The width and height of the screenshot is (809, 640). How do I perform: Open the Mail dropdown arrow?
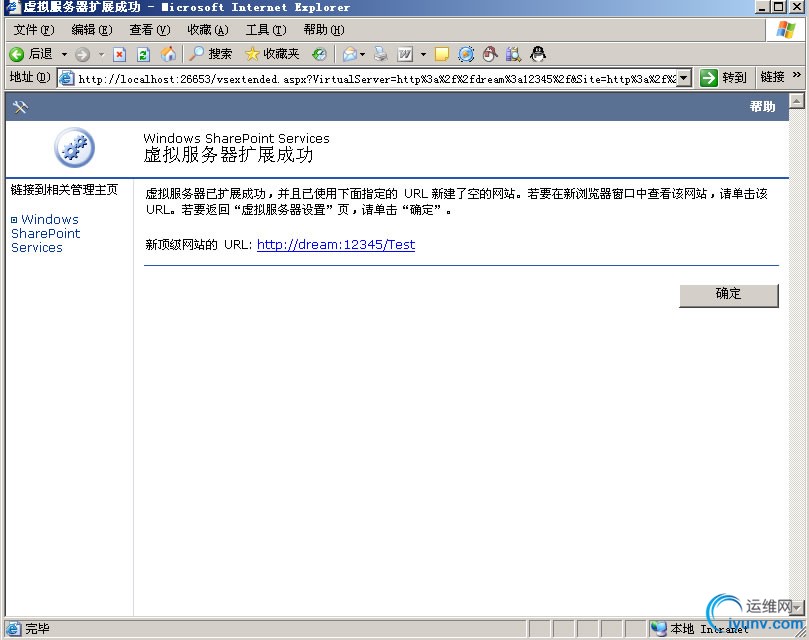pos(363,54)
